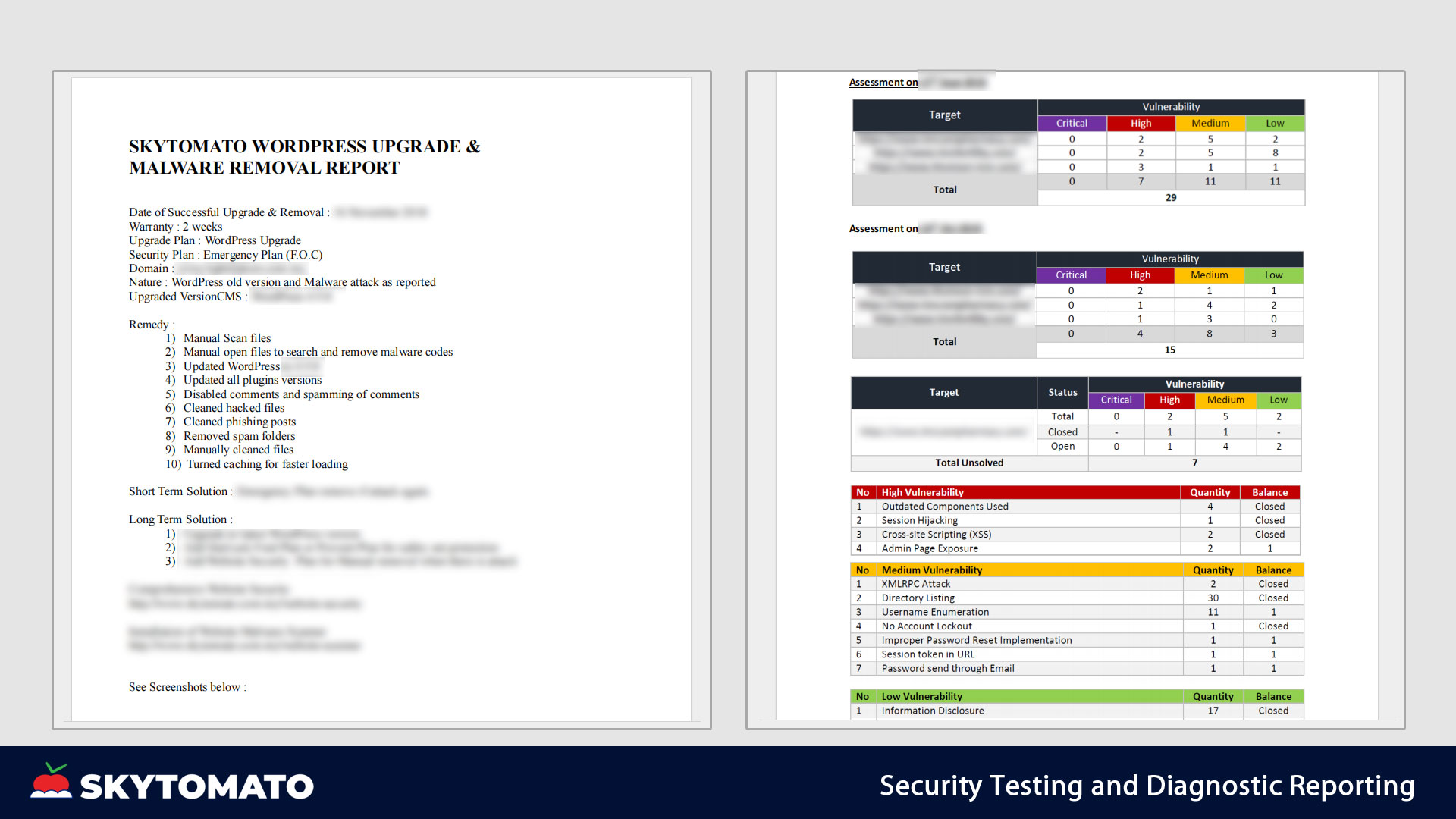1456x819 pixels.
Task: Click the purple Critical header in first table
Action: pyautogui.click(x=1072, y=123)
